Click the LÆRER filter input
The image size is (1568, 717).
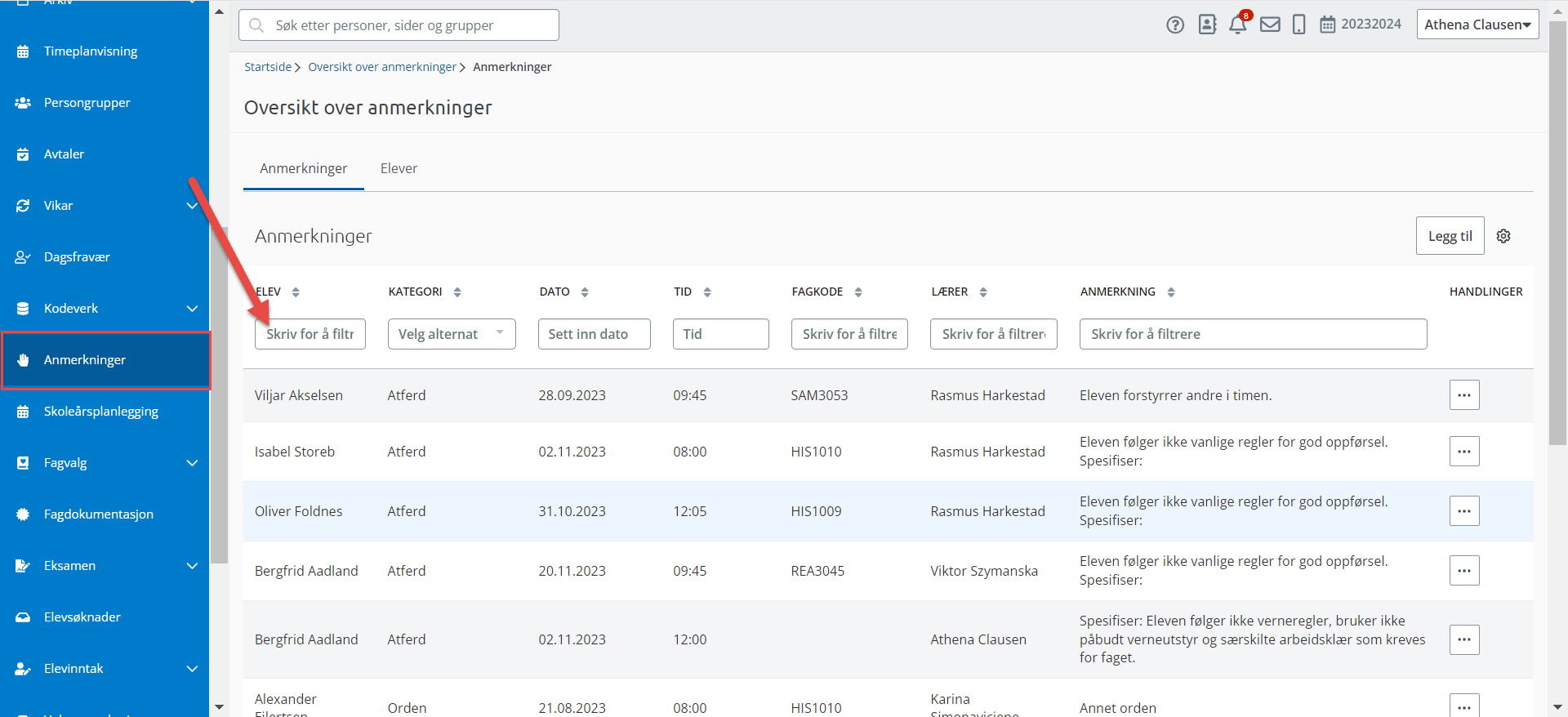(994, 334)
